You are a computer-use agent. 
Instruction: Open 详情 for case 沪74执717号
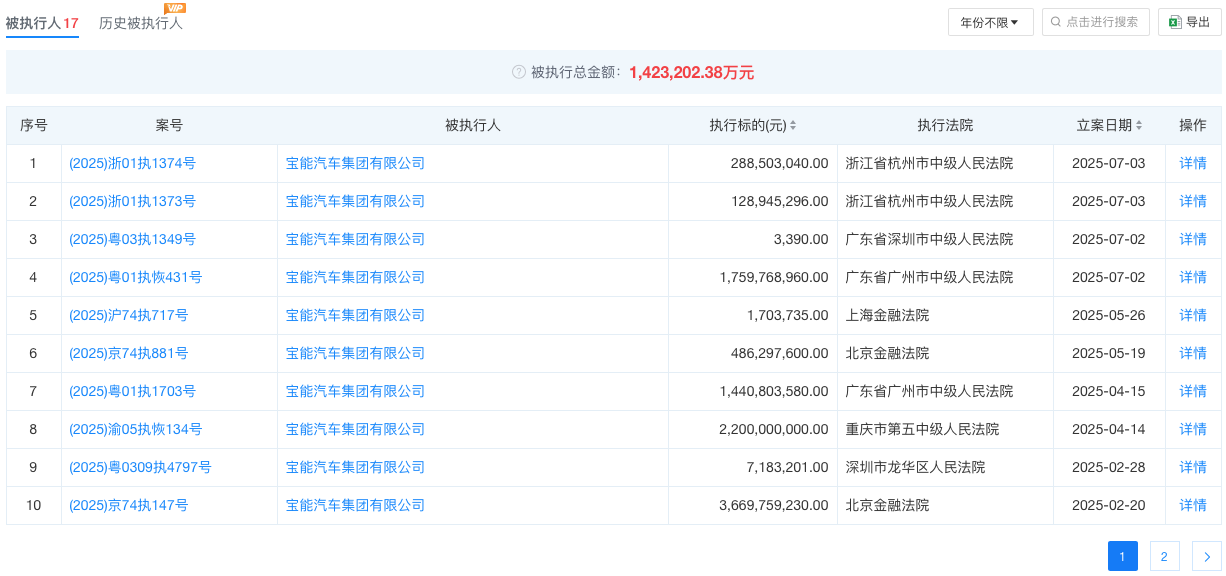1193,315
